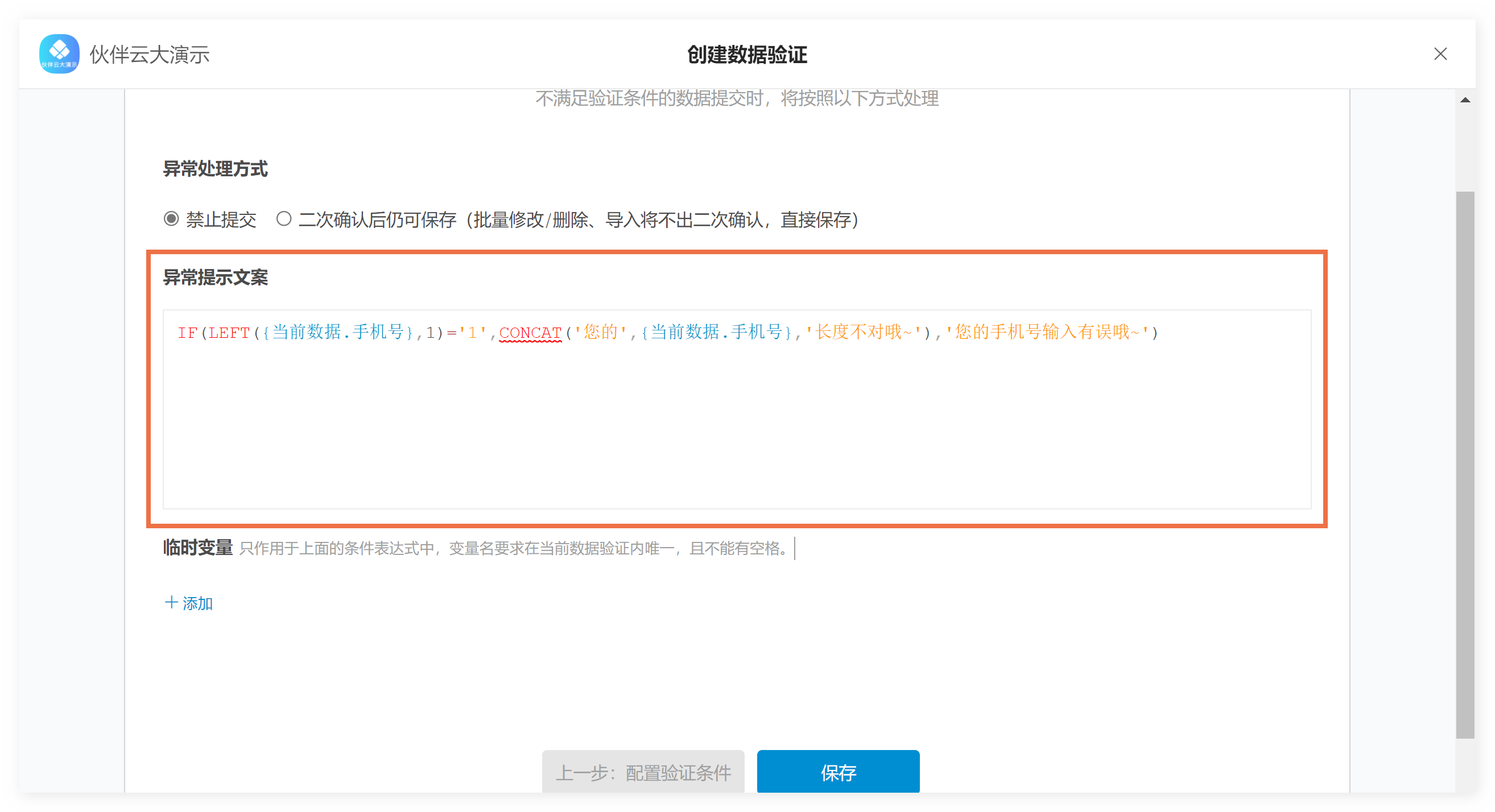This screenshot has width=1495, height=812.
Task: Click the vertical scrollbar thumb
Action: coord(1465,464)
